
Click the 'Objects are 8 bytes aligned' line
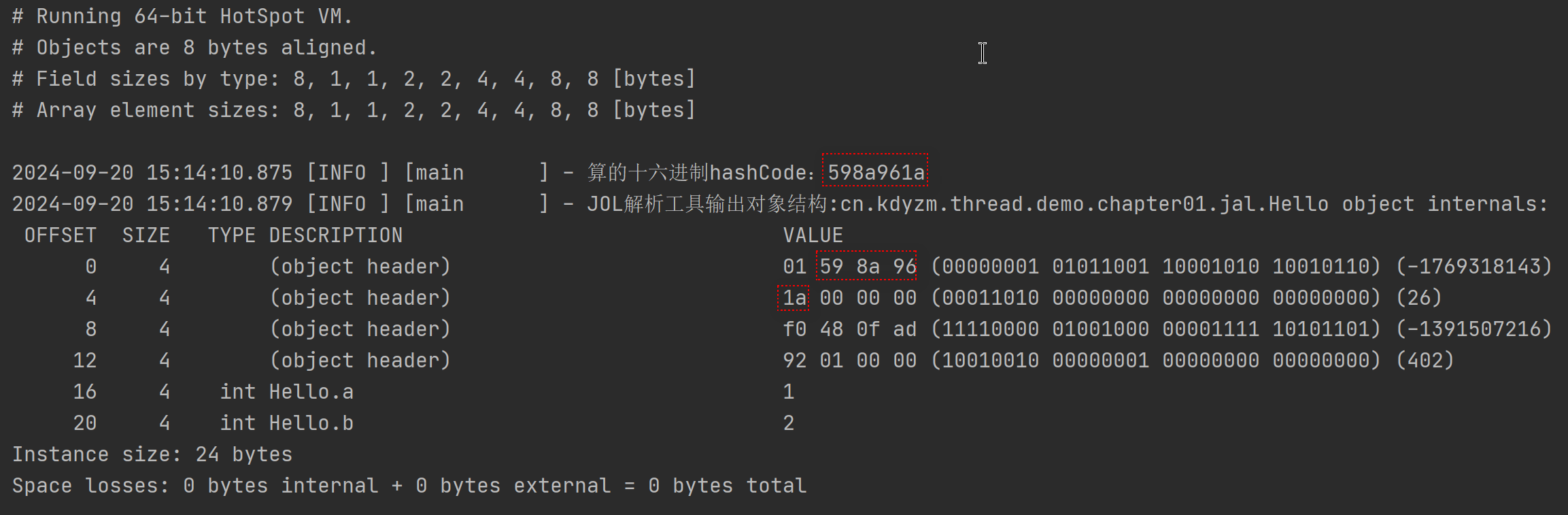click(x=194, y=48)
